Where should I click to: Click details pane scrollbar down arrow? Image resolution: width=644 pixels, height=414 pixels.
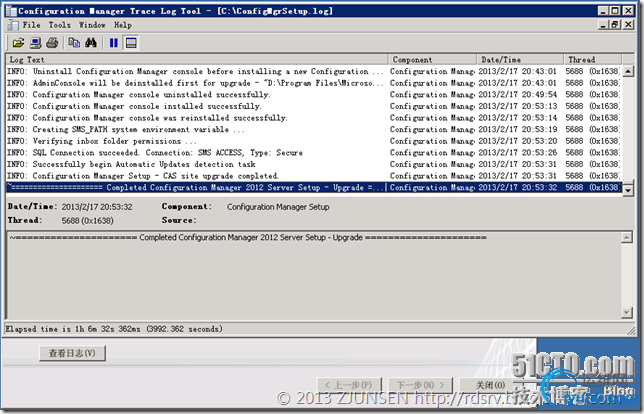pyautogui.click(x=626, y=312)
